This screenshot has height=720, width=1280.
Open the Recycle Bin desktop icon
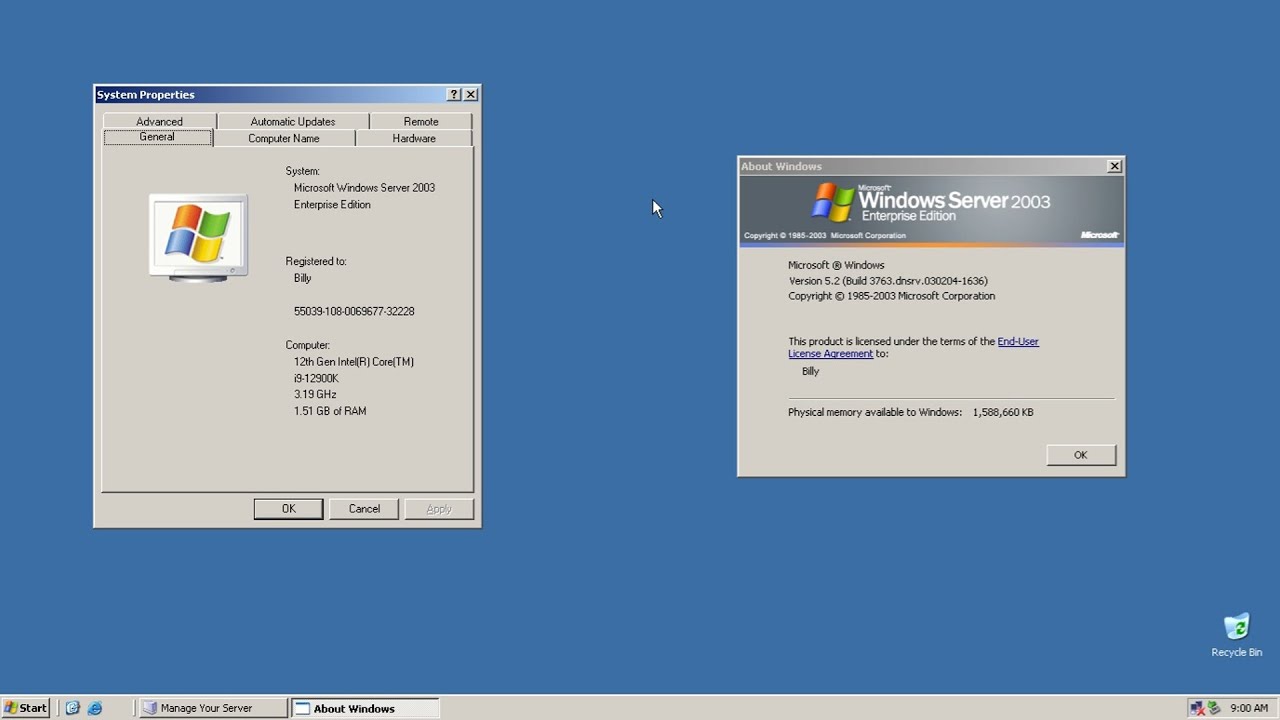point(1237,635)
